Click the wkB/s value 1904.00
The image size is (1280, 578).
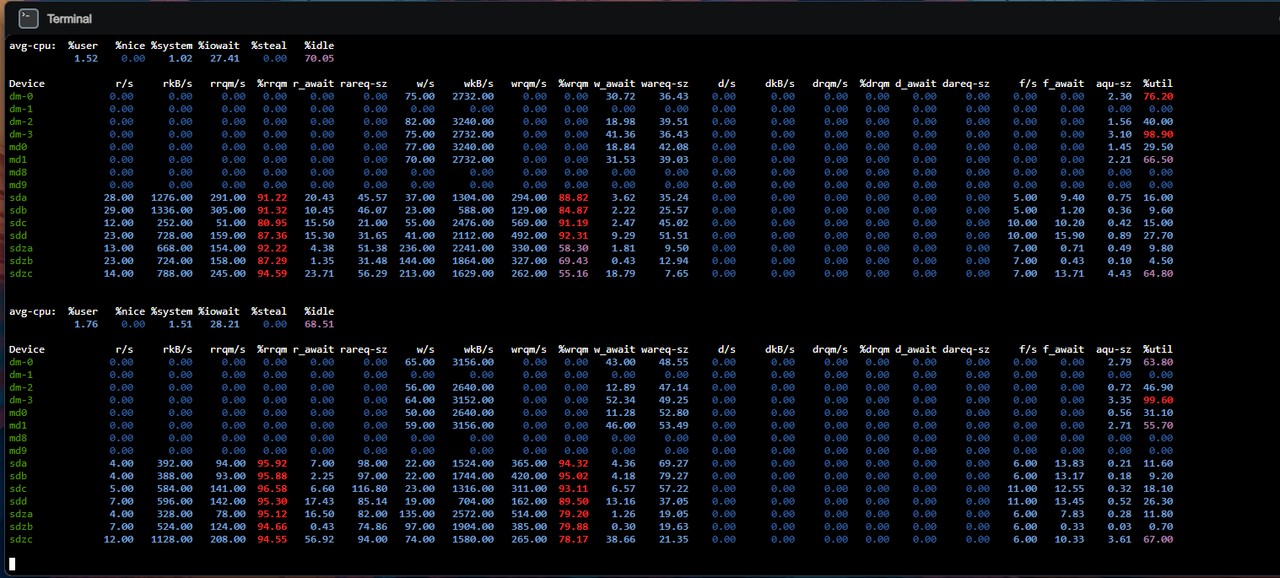point(474,526)
